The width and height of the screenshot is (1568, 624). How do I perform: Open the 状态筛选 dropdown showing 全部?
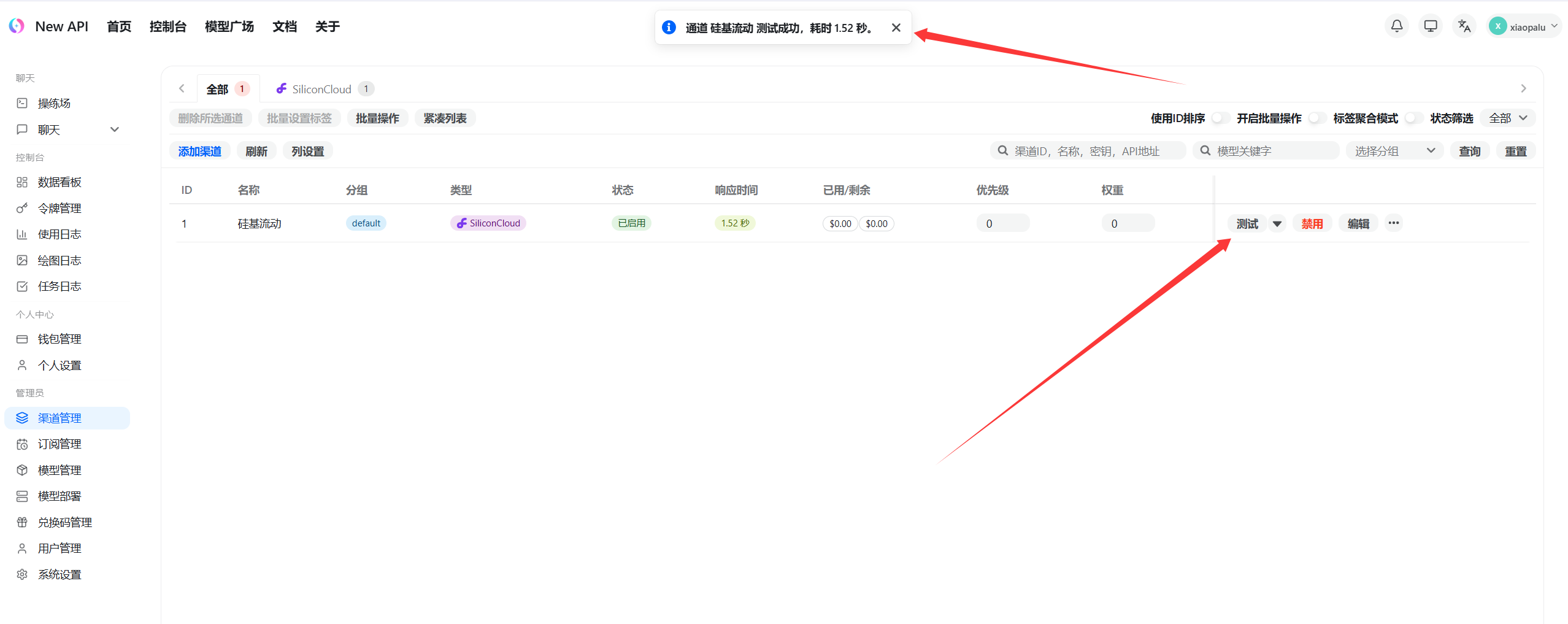tap(1508, 118)
